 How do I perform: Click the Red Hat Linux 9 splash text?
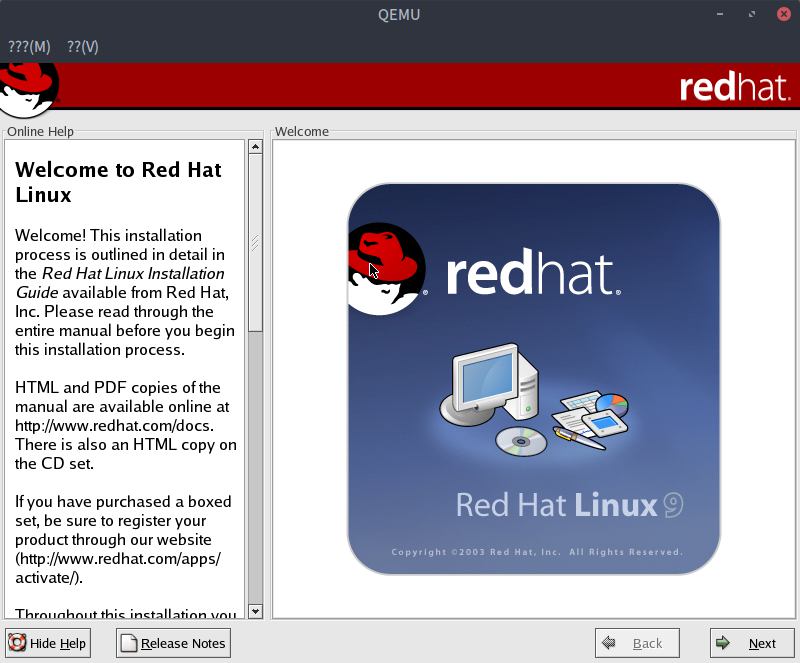coord(568,504)
